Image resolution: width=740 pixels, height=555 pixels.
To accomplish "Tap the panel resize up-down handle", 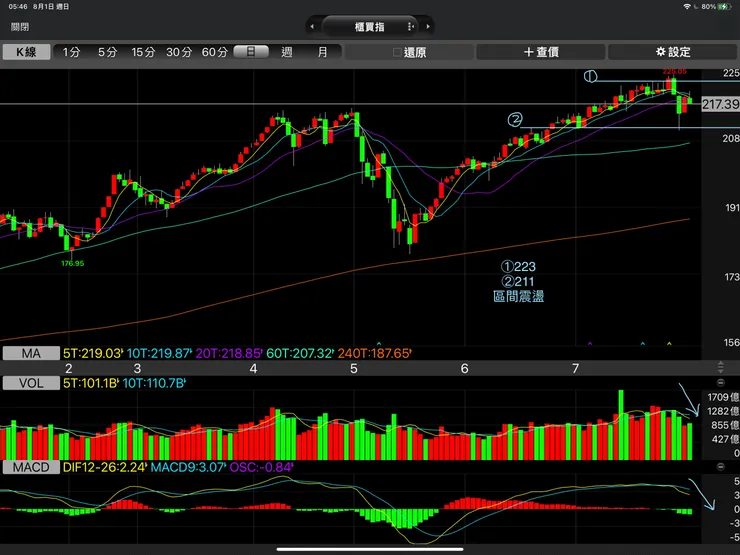I will [721, 367].
